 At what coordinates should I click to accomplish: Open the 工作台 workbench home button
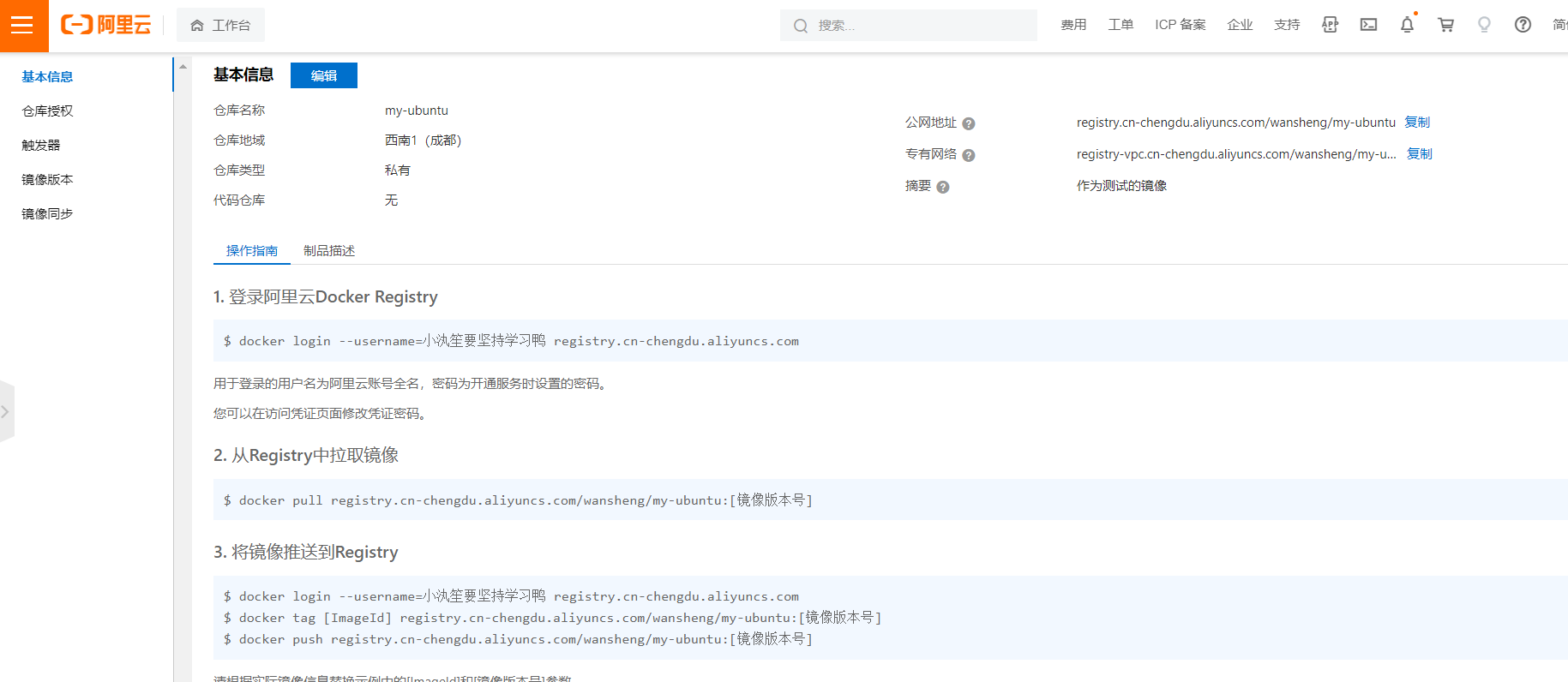(220, 26)
